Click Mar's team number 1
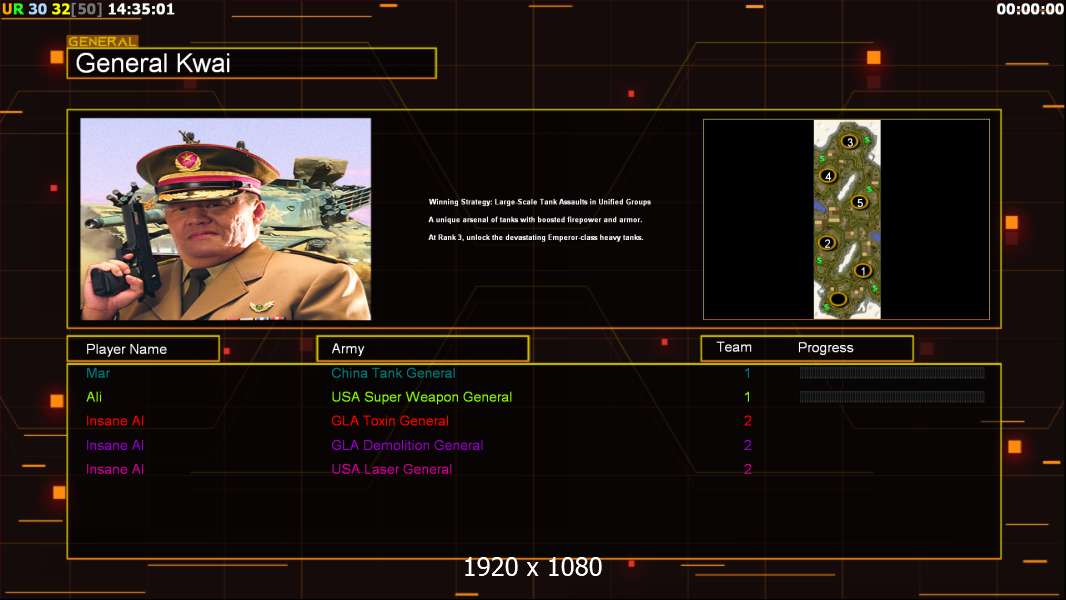 (747, 373)
